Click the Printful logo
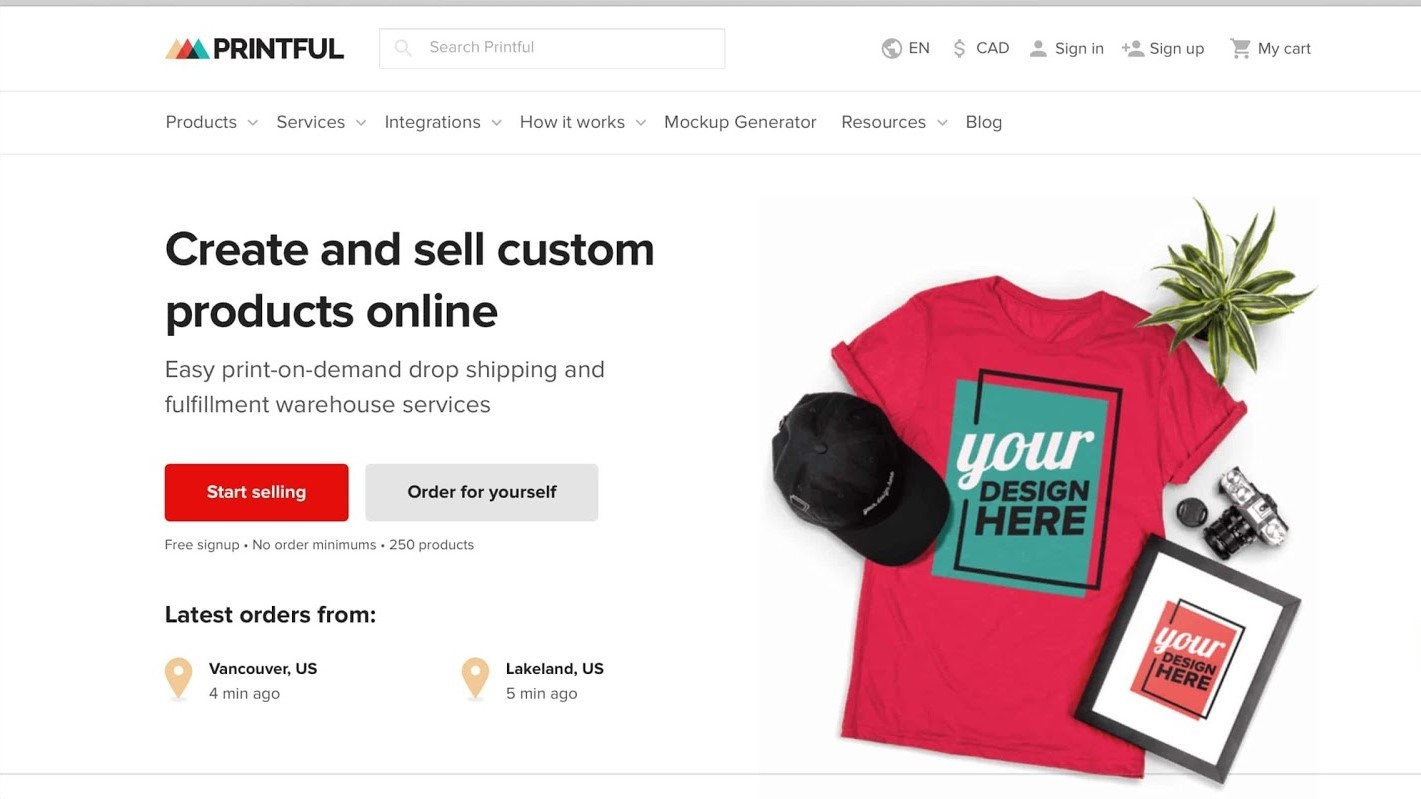The height and width of the screenshot is (799, 1421). [254, 48]
